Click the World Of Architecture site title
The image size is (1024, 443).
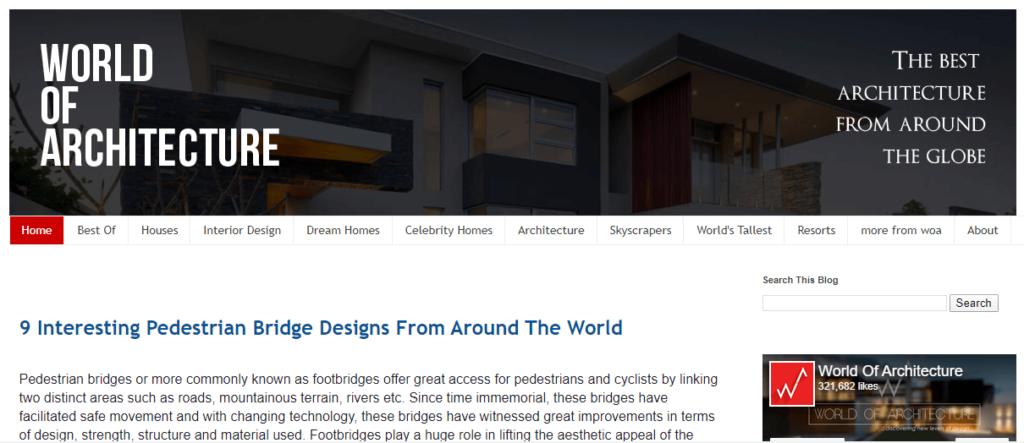159,106
